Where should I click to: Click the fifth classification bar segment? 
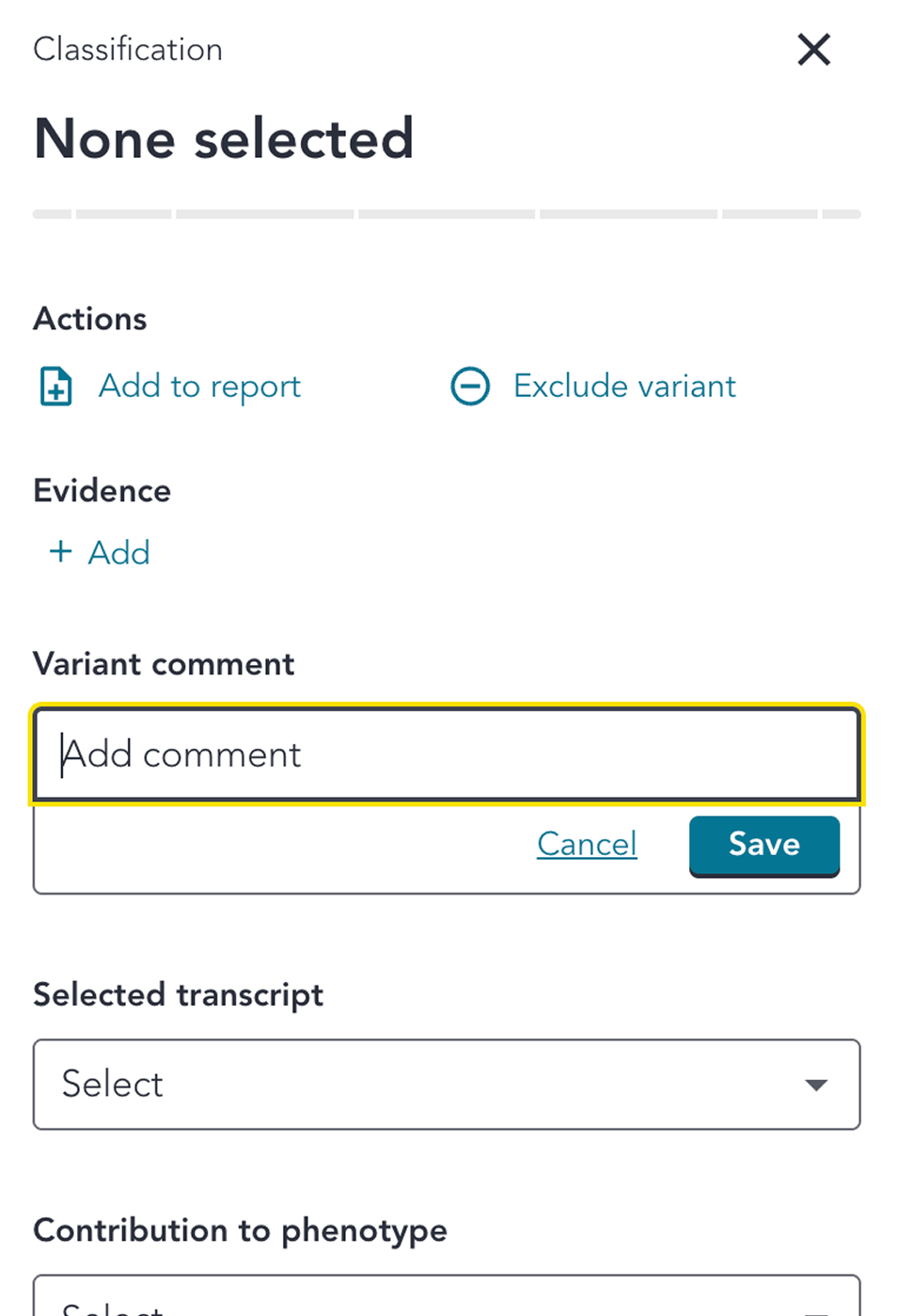pyautogui.click(x=628, y=214)
